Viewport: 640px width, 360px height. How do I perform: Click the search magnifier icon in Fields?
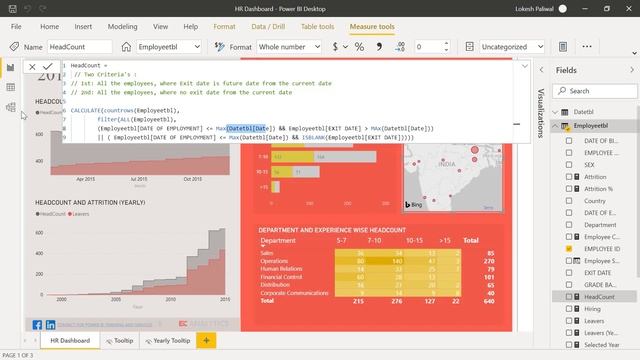pos(562,91)
